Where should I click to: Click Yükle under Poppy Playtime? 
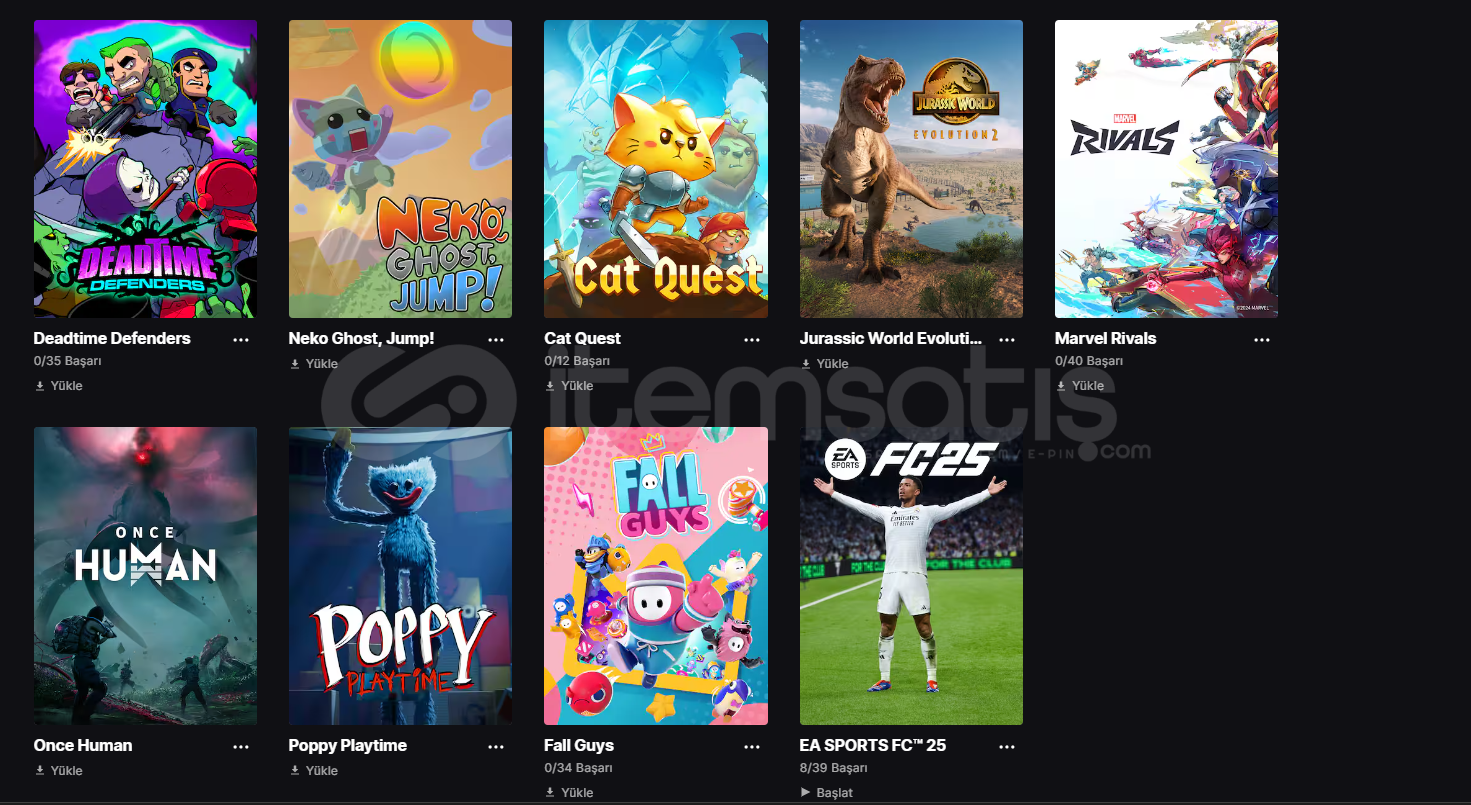(314, 771)
